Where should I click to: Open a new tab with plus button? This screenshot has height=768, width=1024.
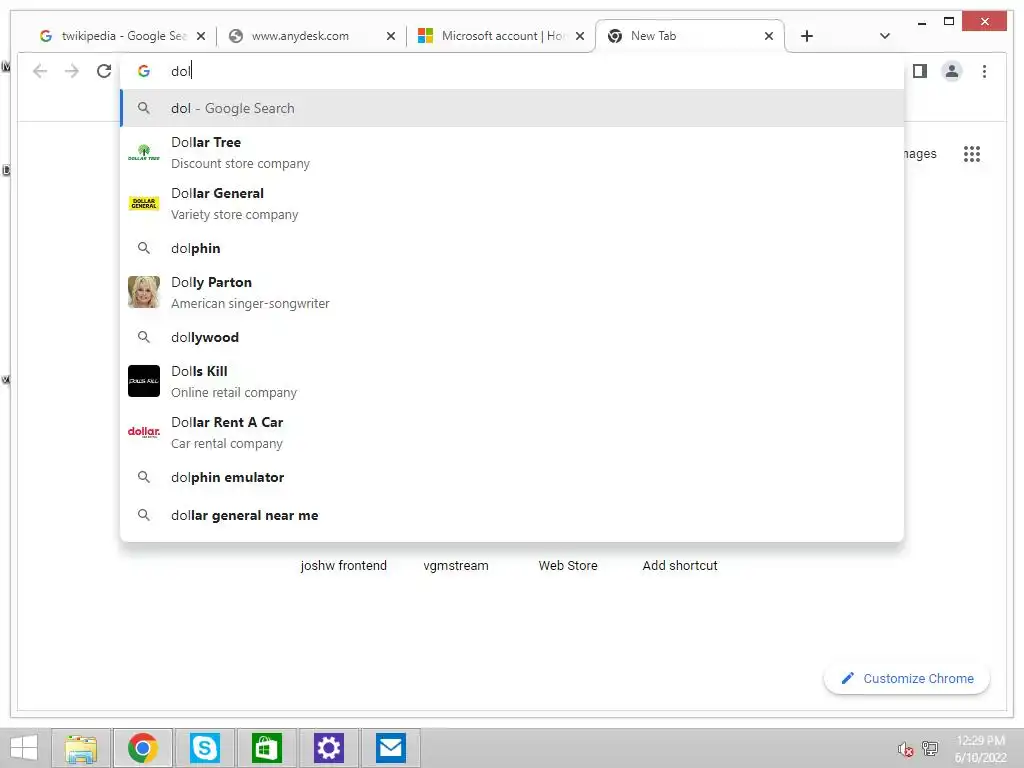[x=807, y=36]
